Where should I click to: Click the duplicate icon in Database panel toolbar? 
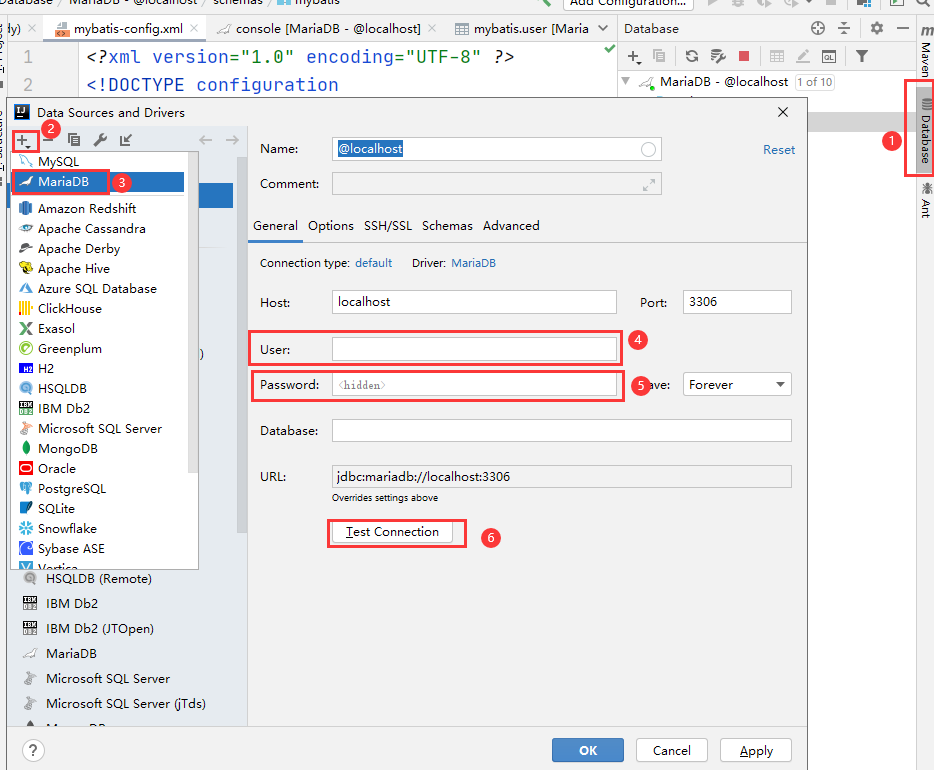[x=659, y=56]
